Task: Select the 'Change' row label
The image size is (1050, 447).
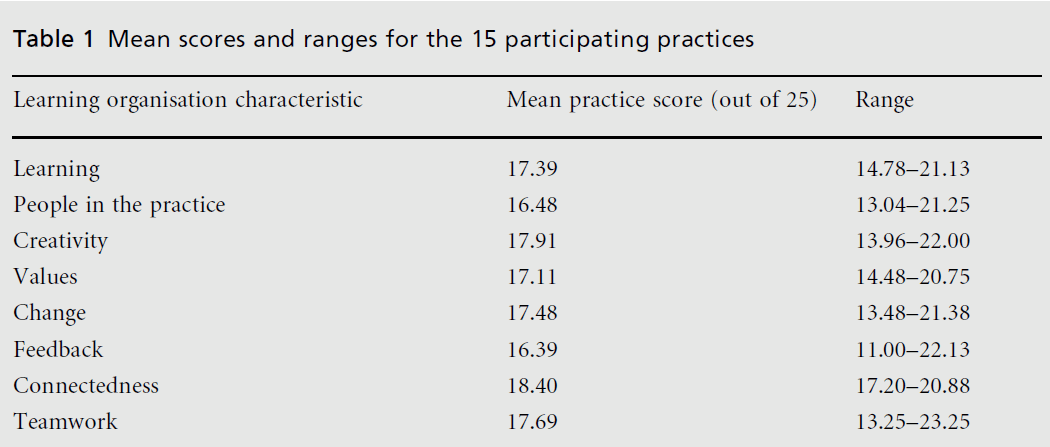Action: tap(49, 313)
